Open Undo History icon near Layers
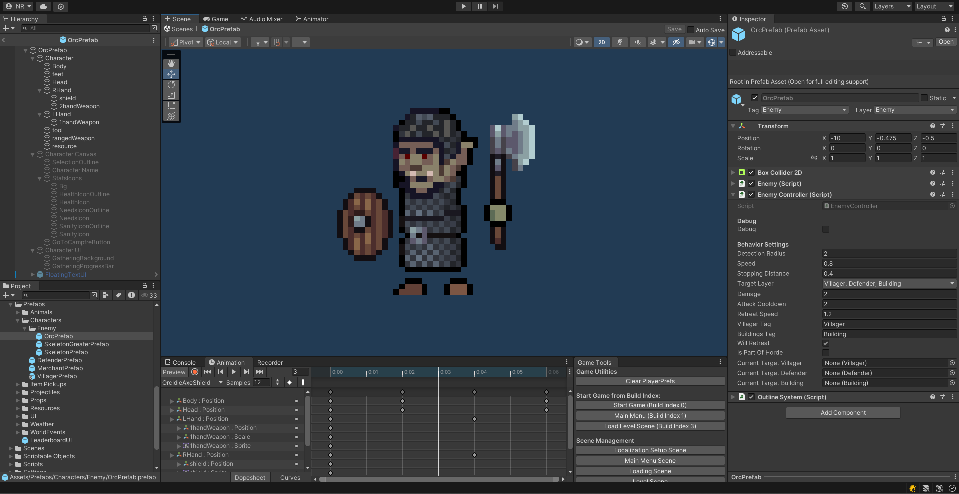This screenshot has height=494, width=959. (845, 6)
